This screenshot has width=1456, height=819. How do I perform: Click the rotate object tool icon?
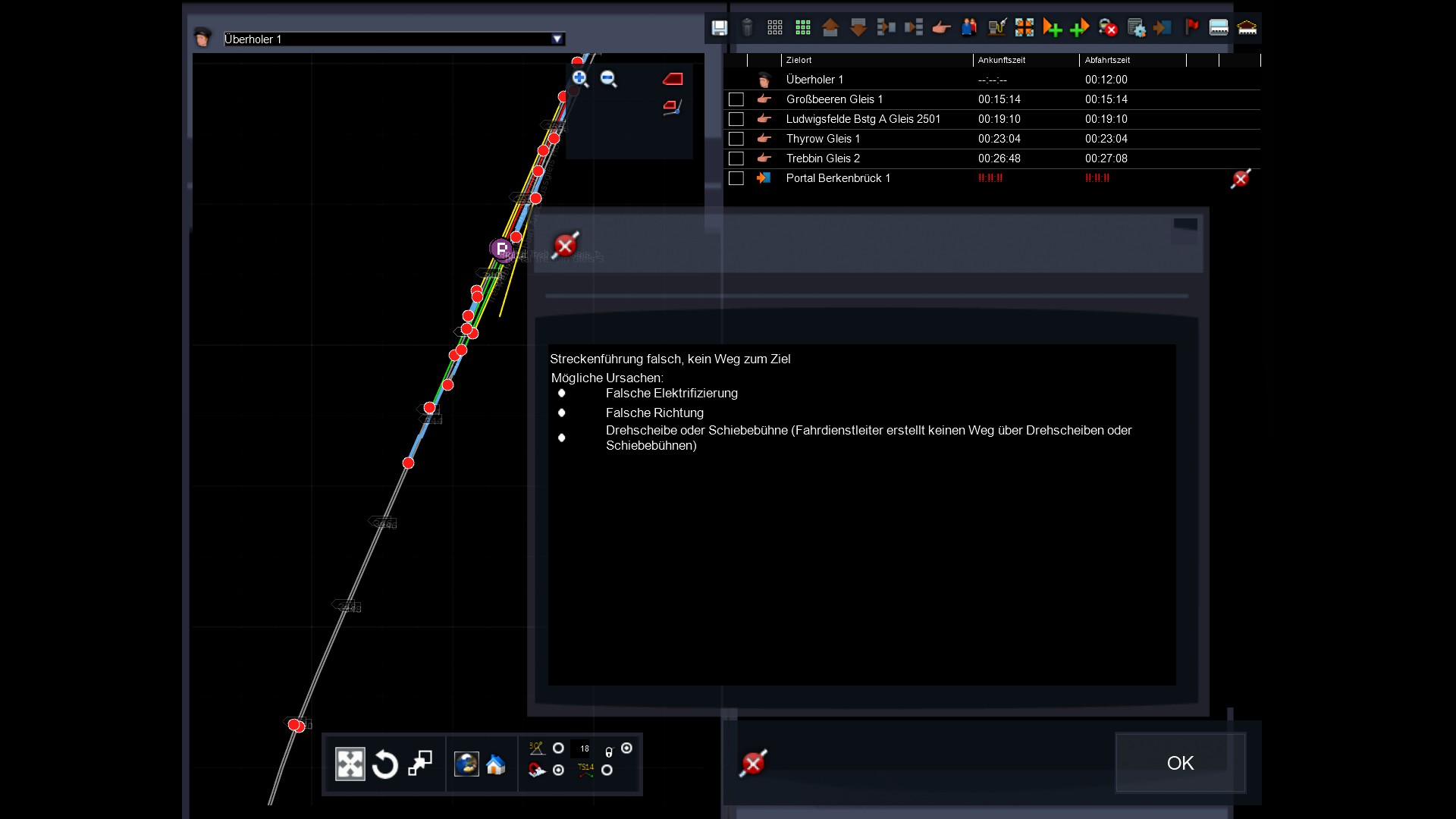385,764
